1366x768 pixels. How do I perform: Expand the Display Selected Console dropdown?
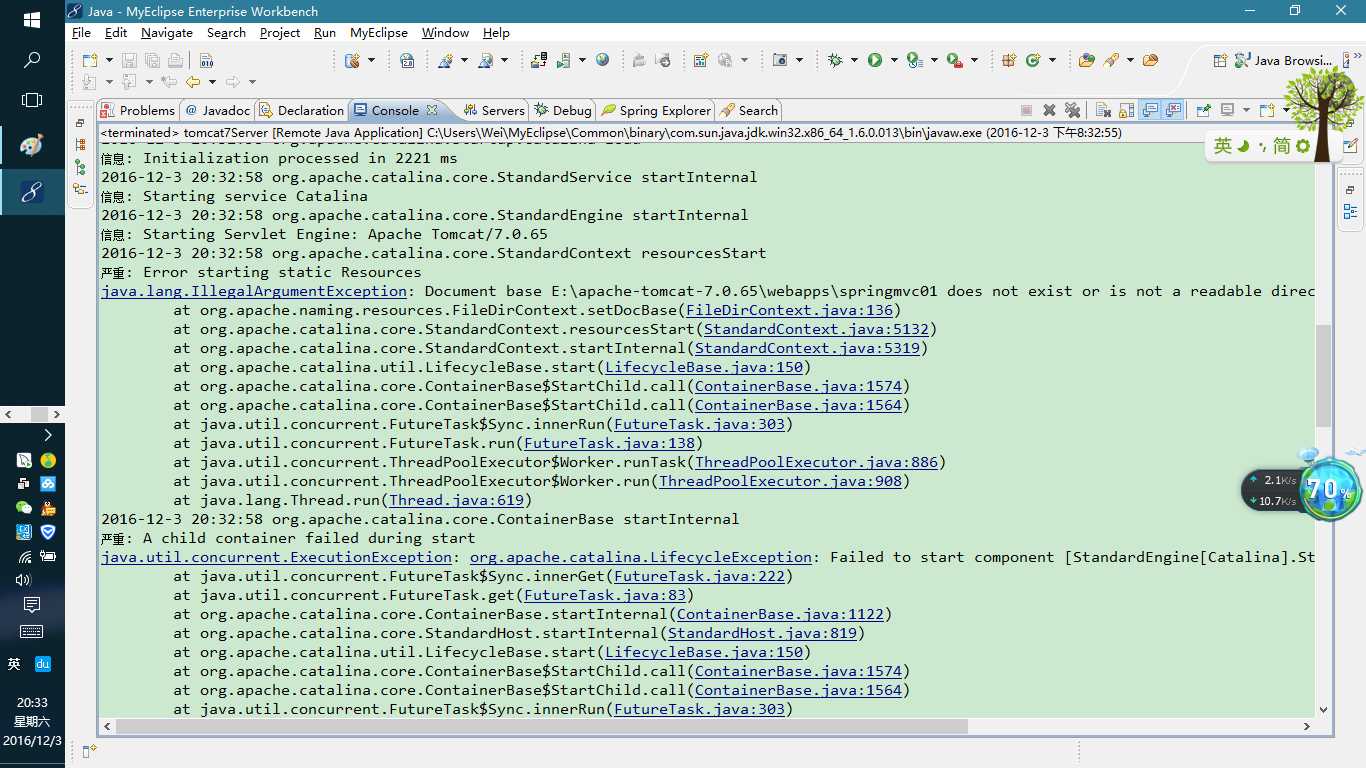[x=1246, y=110]
